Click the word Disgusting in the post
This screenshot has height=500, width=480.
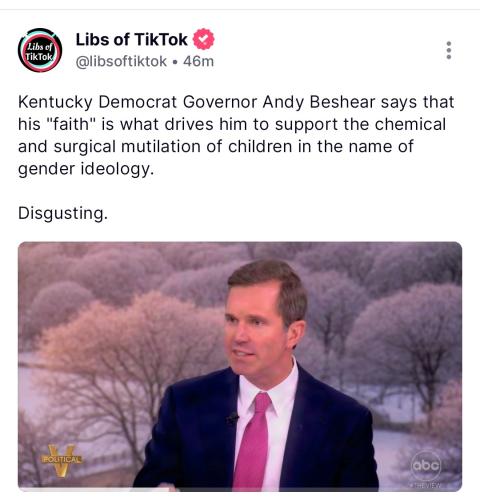click(63, 213)
